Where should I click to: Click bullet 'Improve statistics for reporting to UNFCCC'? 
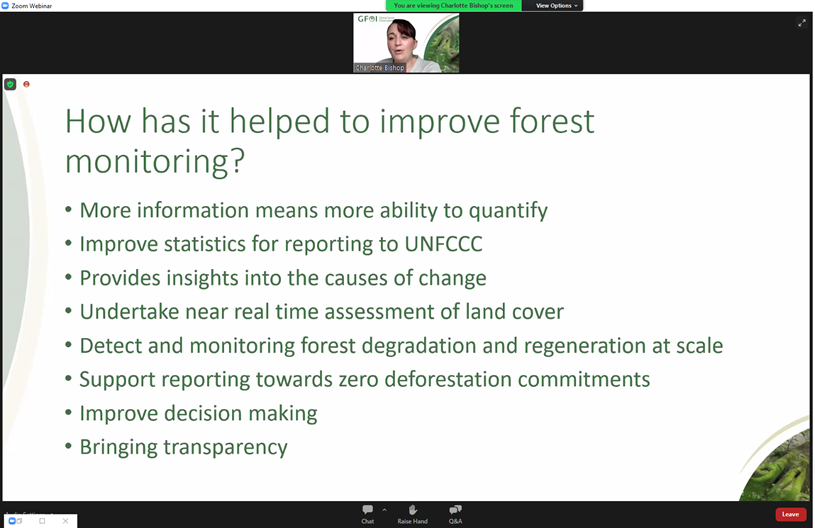coord(281,244)
